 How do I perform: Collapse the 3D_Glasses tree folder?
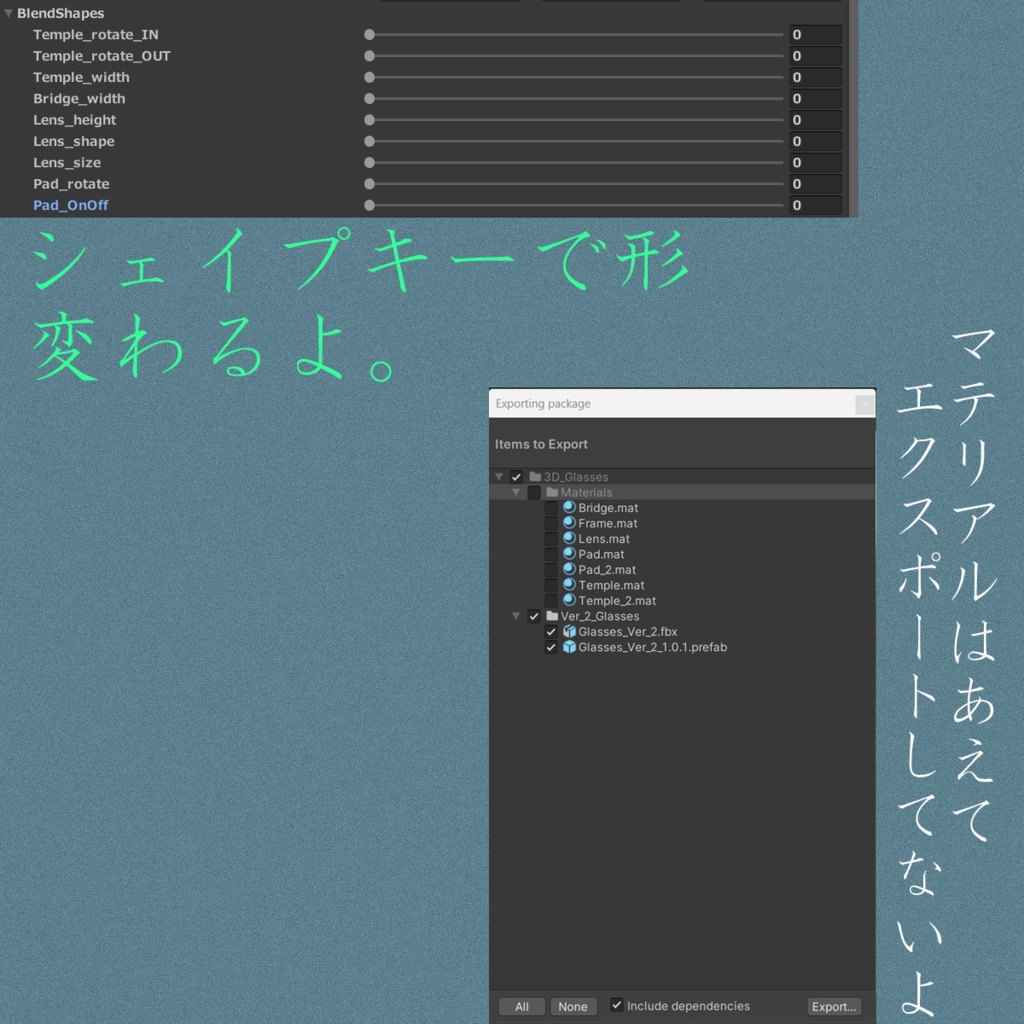(x=499, y=477)
